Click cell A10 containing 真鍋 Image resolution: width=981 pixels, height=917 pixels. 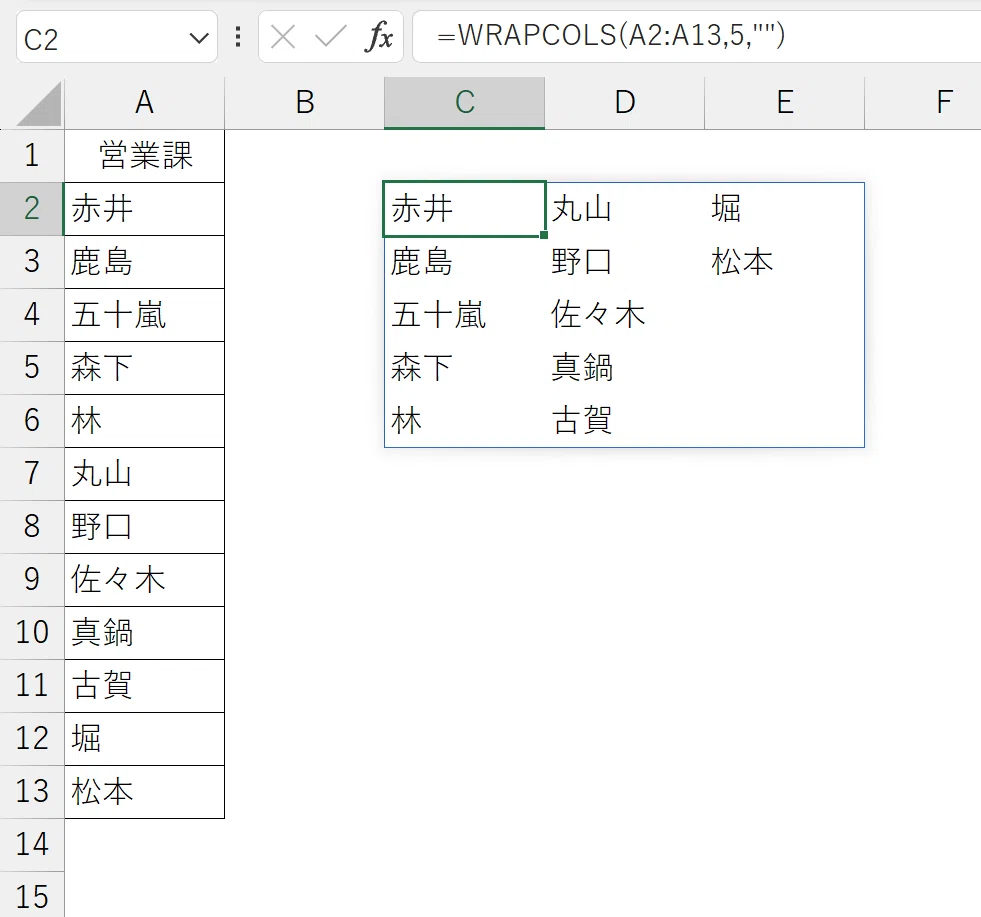click(x=145, y=632)
